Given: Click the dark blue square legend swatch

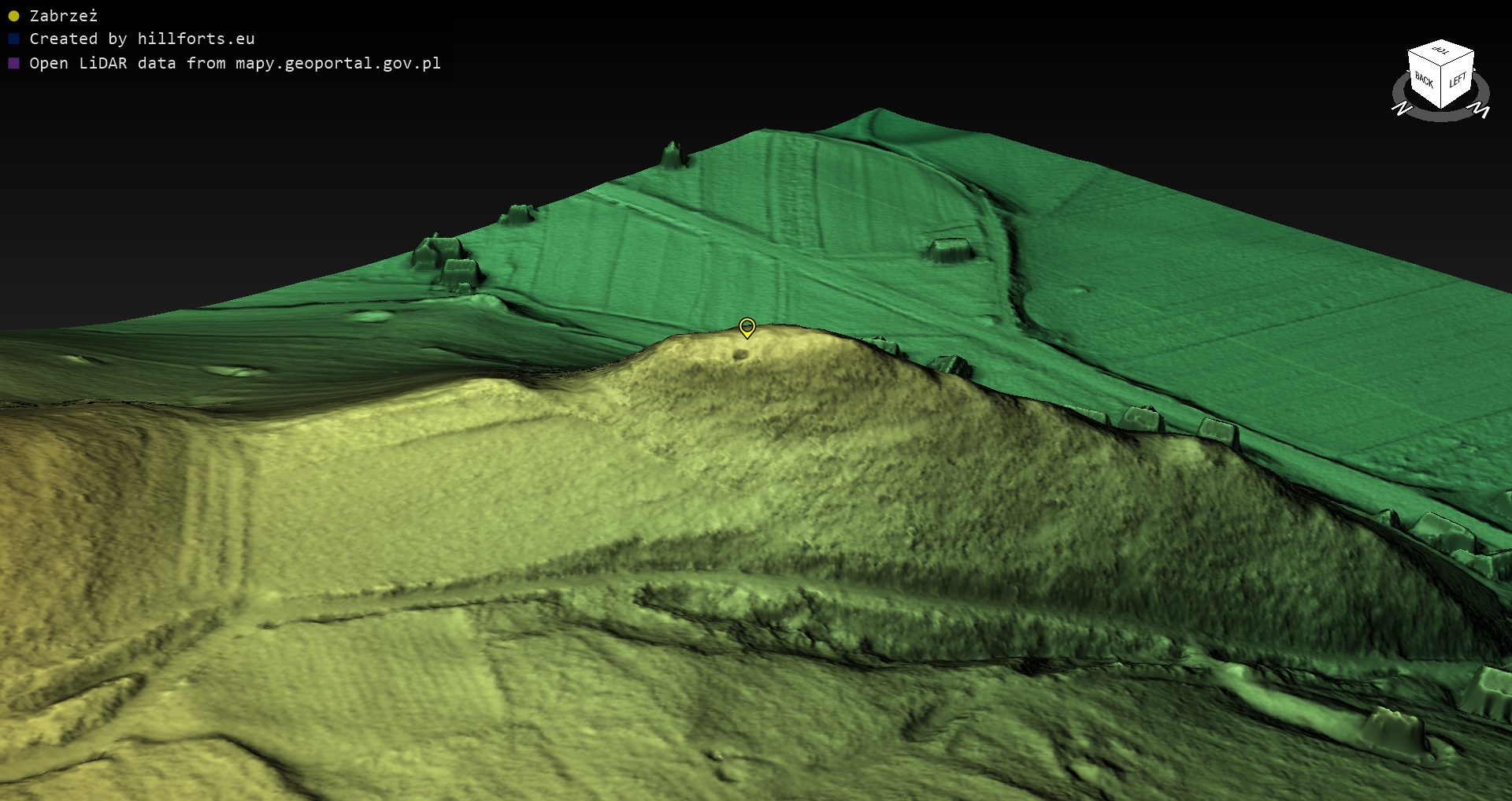Looking at the screenshot, I should click(x=13, y=39).
